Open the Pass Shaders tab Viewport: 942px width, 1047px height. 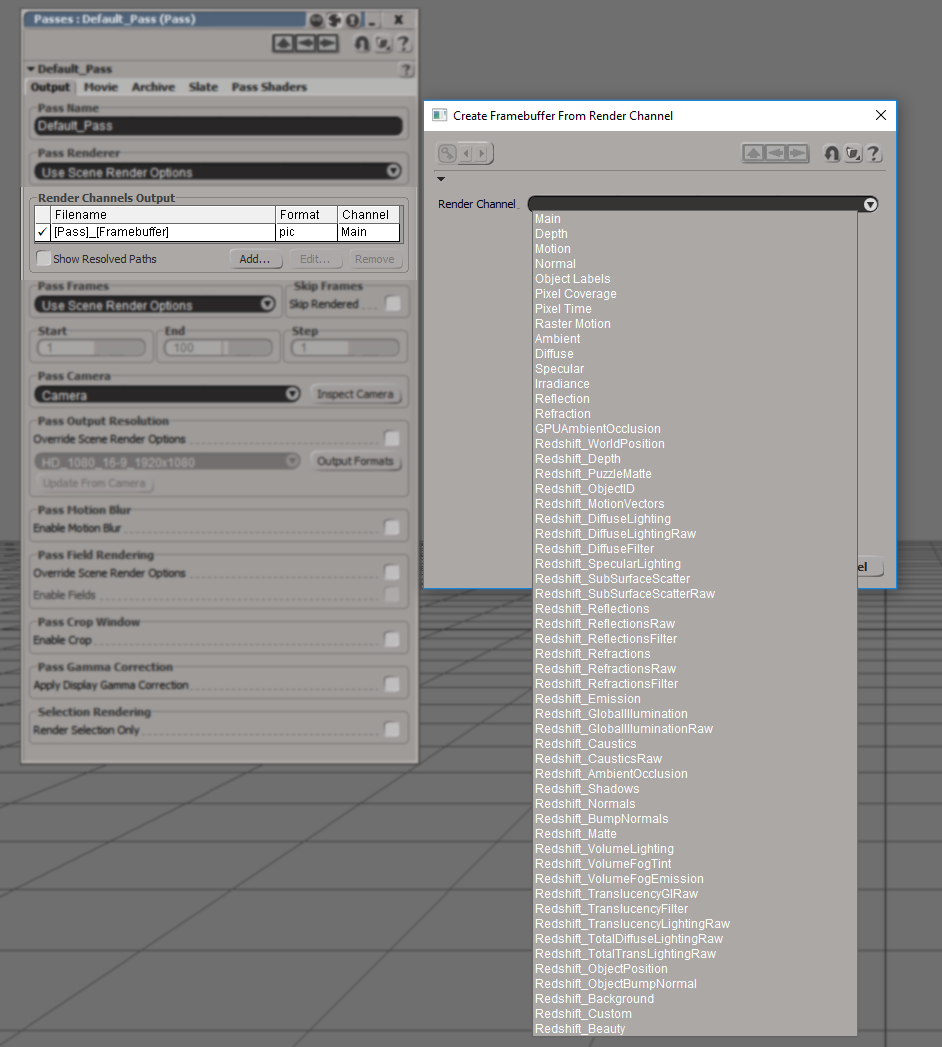coord(269,87)
